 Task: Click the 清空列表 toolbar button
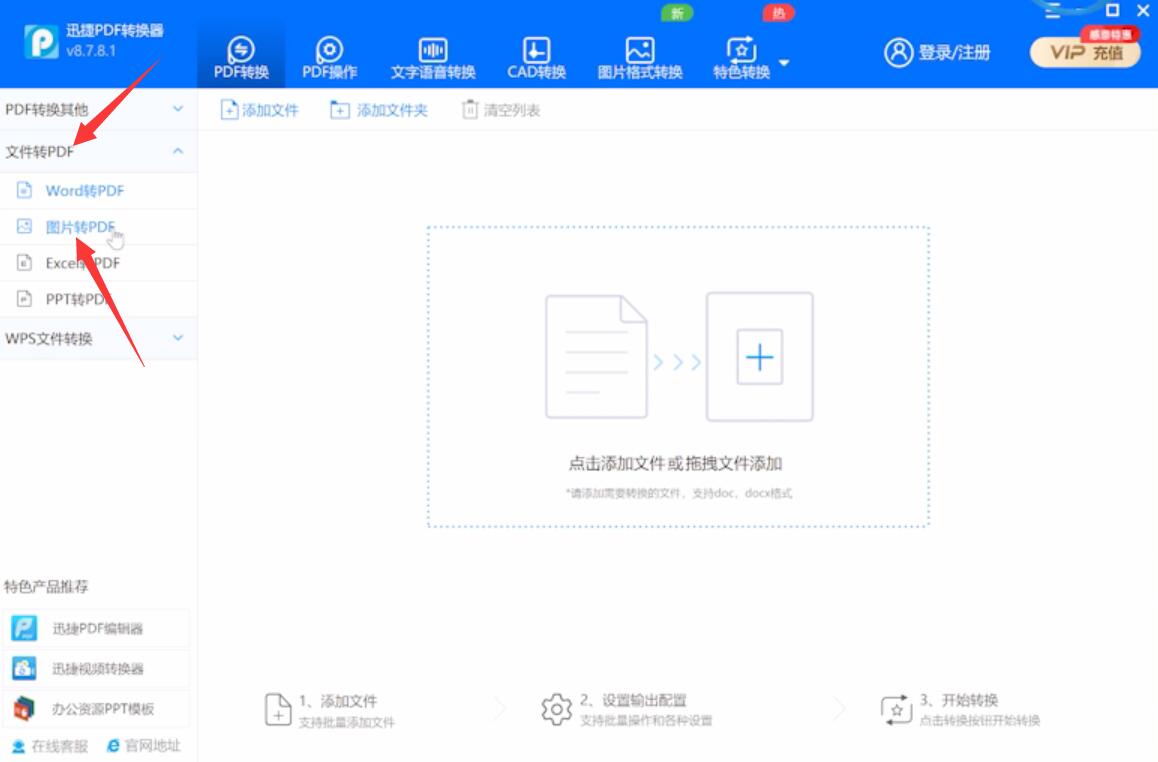click(501, 110)
